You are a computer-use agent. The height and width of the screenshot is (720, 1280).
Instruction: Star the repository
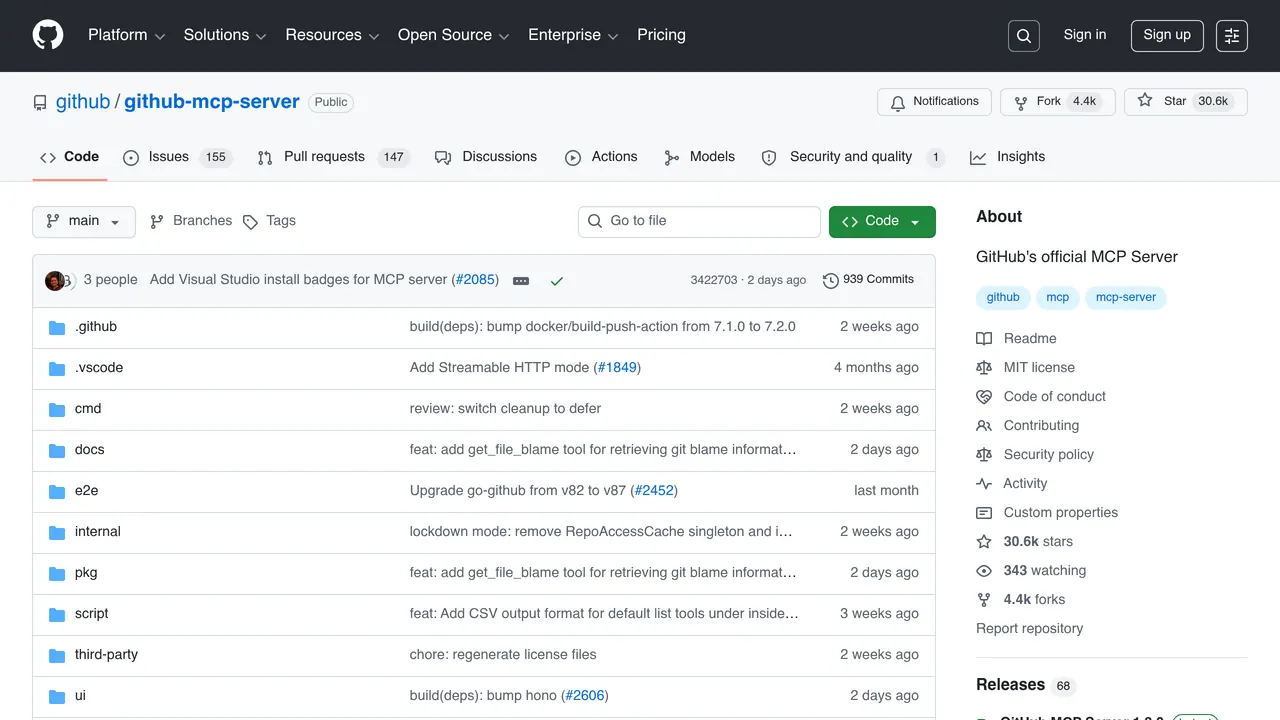click(1186, 102)
